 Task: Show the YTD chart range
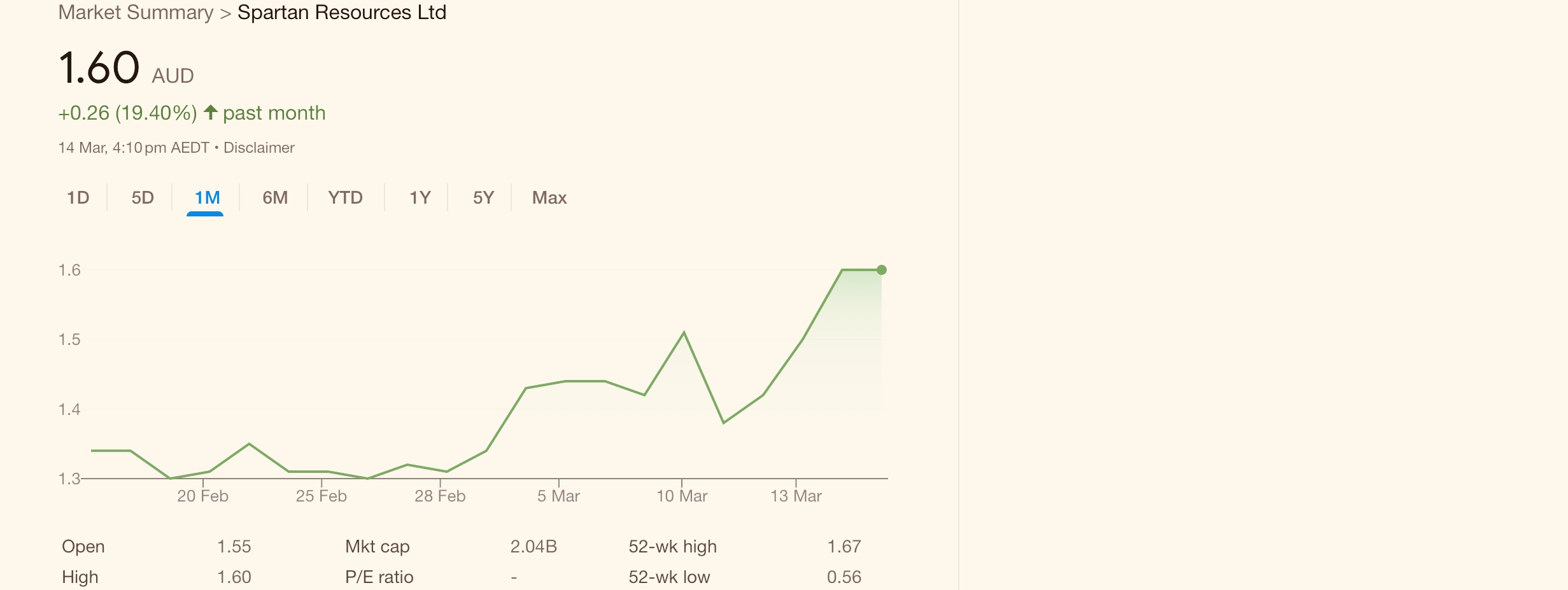(346, 198)
